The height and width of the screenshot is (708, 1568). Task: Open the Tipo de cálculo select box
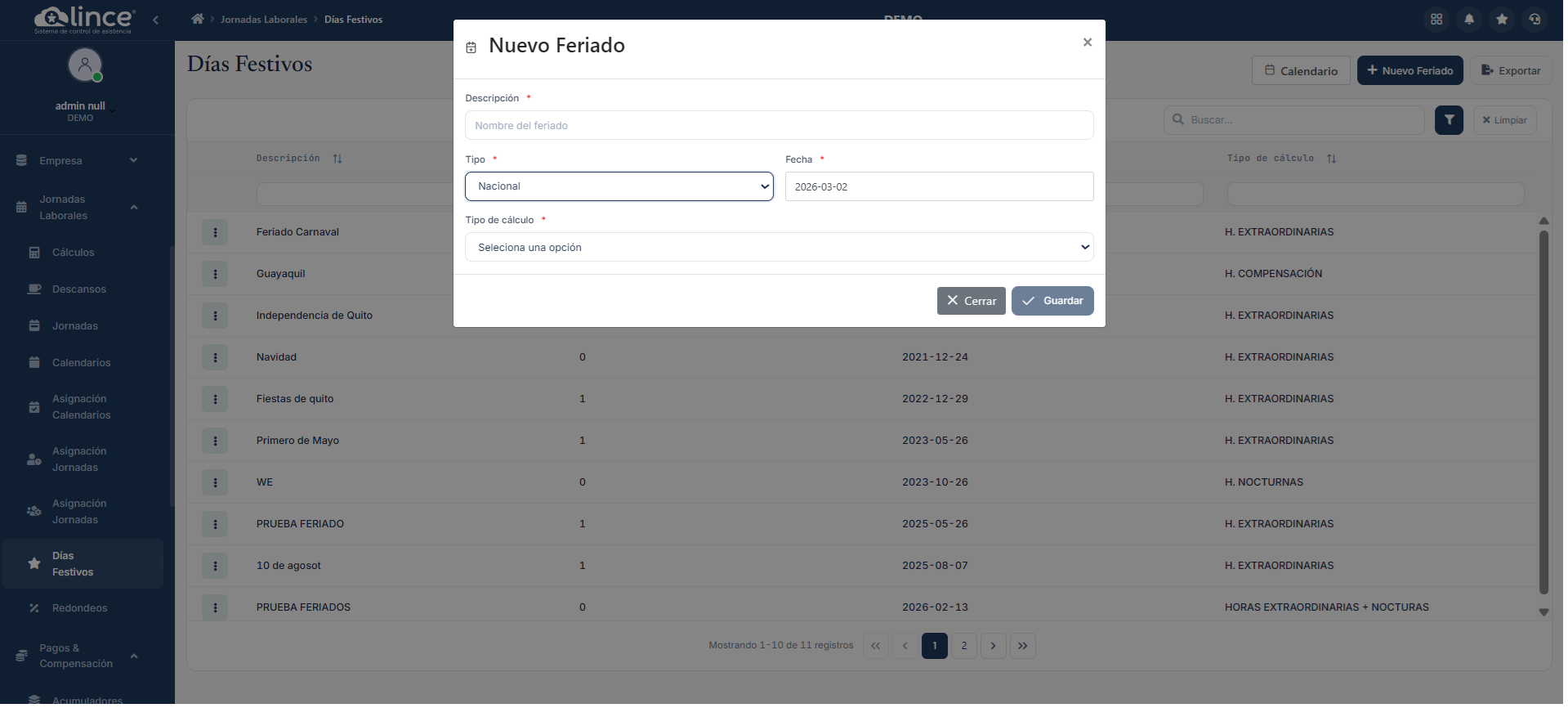pos(778,248)
